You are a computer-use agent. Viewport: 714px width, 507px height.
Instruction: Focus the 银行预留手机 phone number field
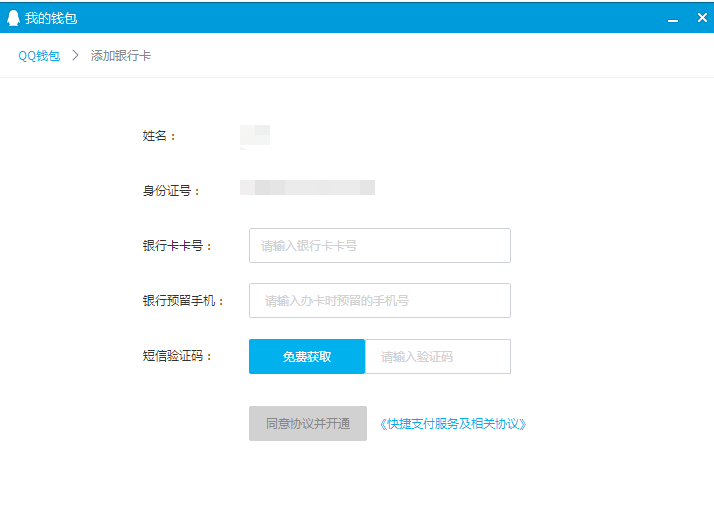tap(380, 301)
